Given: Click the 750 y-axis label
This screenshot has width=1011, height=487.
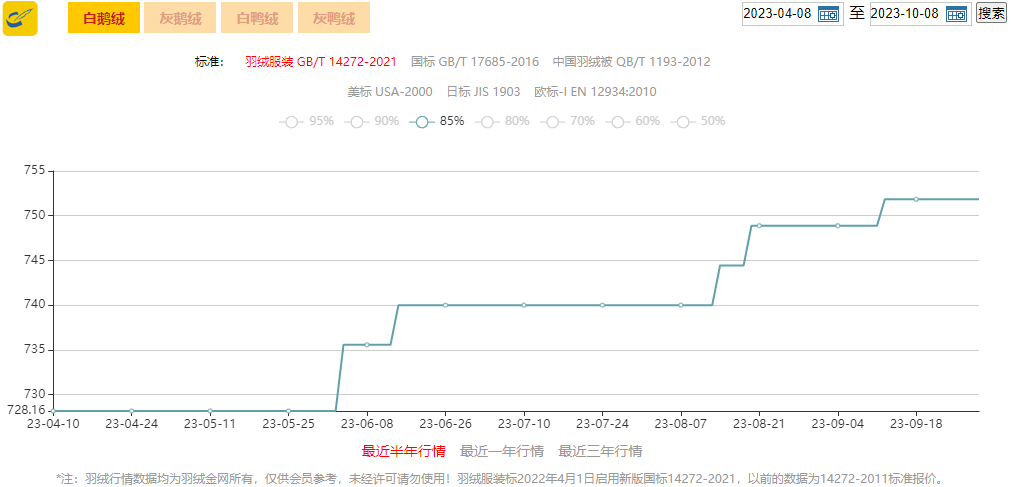Looking at the screenshot, I should tap(35, 215).
